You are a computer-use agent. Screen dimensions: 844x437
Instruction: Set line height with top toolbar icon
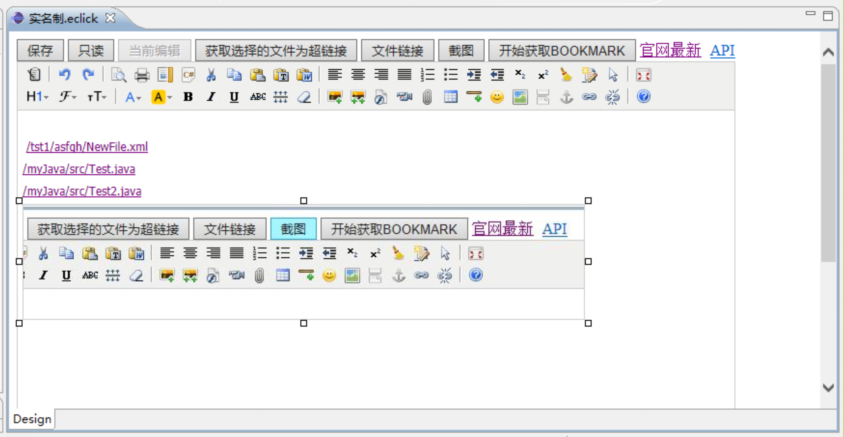[x=280, y=97]
